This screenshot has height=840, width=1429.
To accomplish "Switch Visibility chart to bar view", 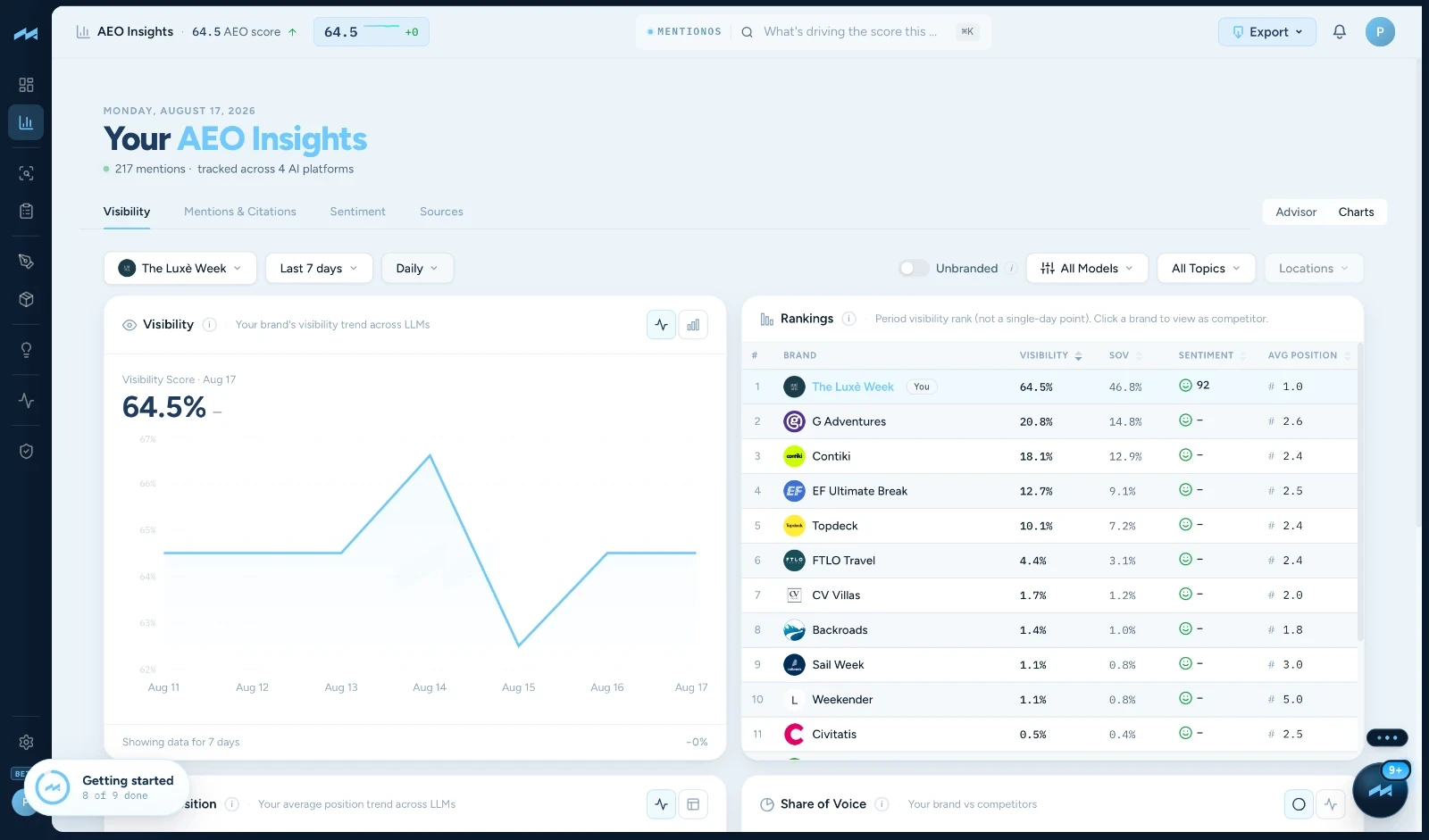I will click(x=693, y=325).
